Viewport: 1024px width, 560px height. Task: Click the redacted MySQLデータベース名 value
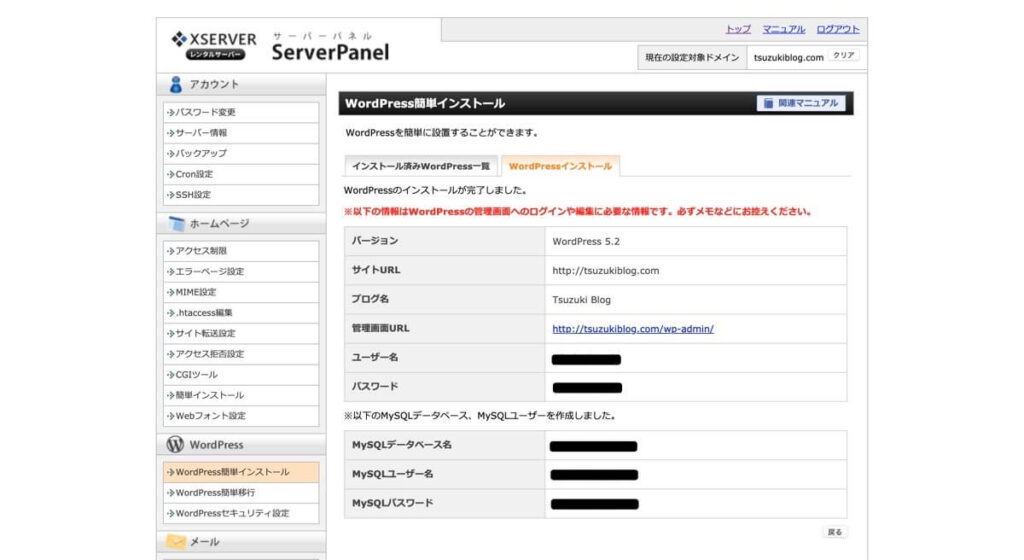click(x=593, y=446)
